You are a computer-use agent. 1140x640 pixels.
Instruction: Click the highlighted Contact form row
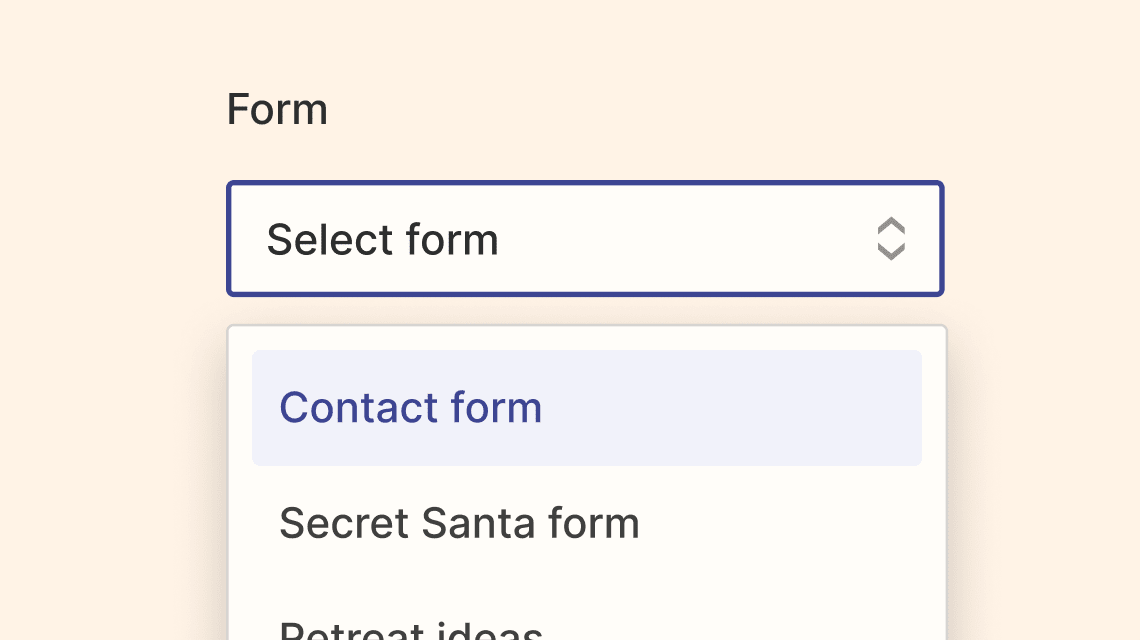coord(587,408)
